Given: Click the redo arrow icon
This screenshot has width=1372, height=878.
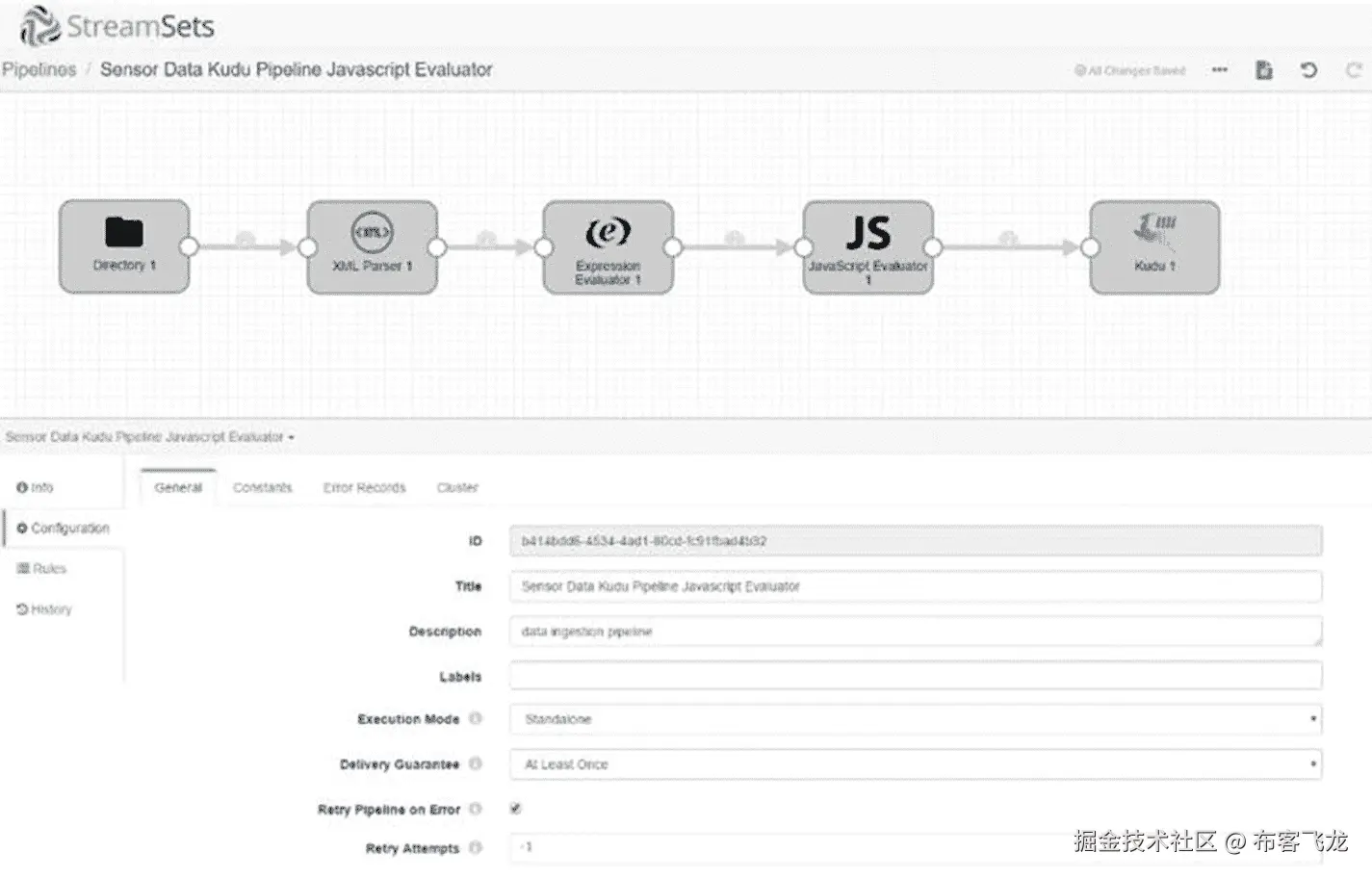Looking at the screenshot, I should [1353, 70].
